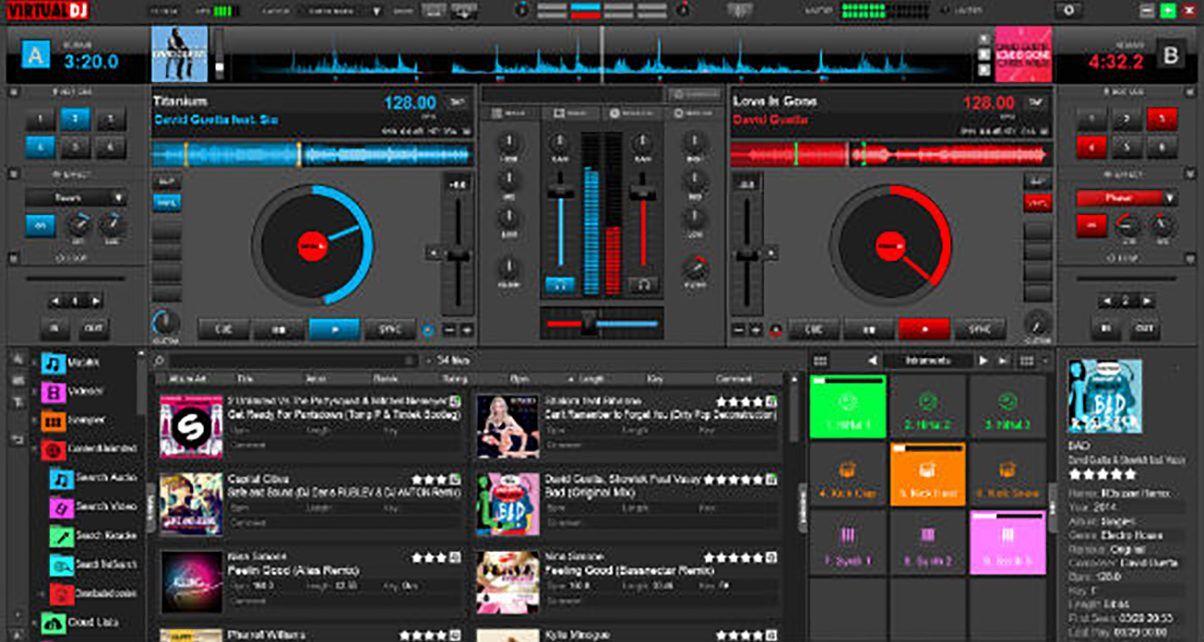Open Search Karaoke in the sidebar
1204x642 pixels.
pos(95,538)
